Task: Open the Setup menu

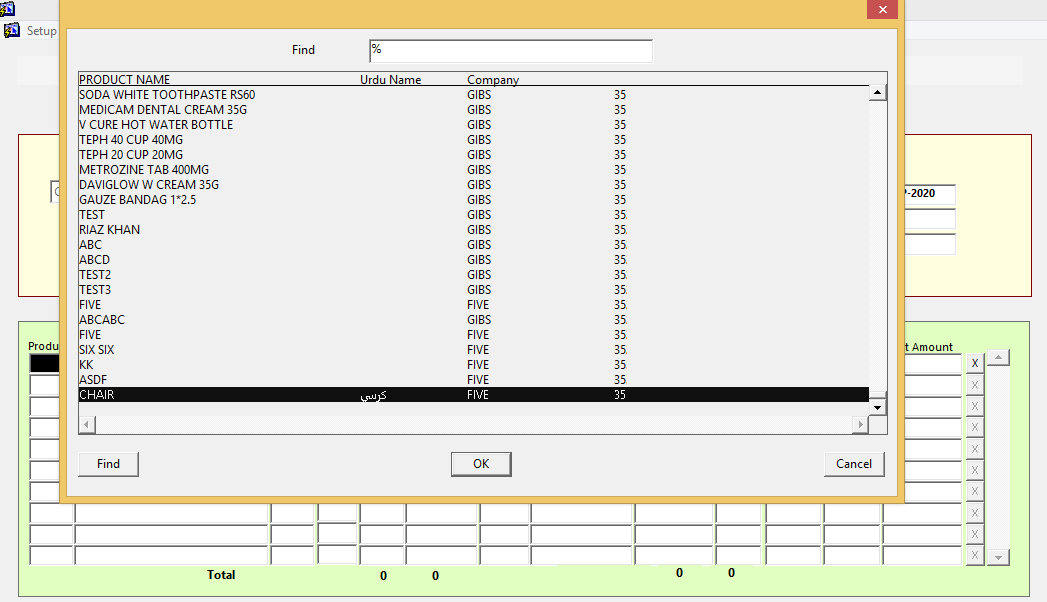Action: pyautogui.click(x=41, y=31)
